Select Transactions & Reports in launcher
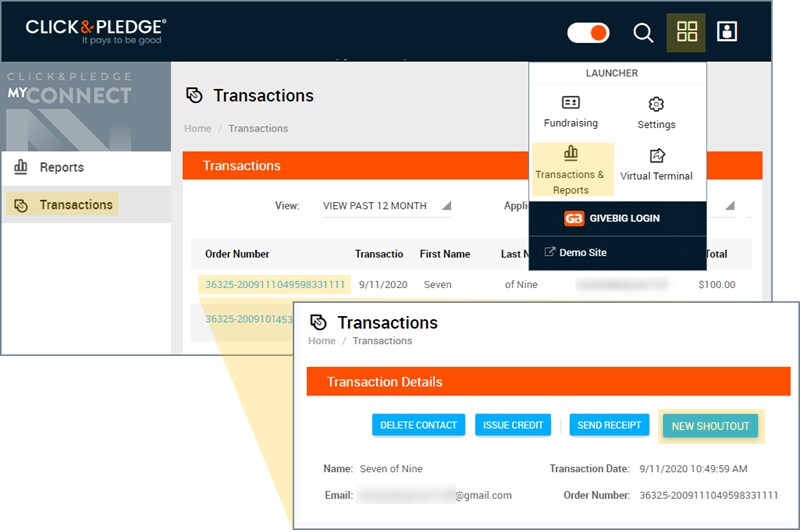This screenshot has height=532, width=801. [x=572, y=170]
